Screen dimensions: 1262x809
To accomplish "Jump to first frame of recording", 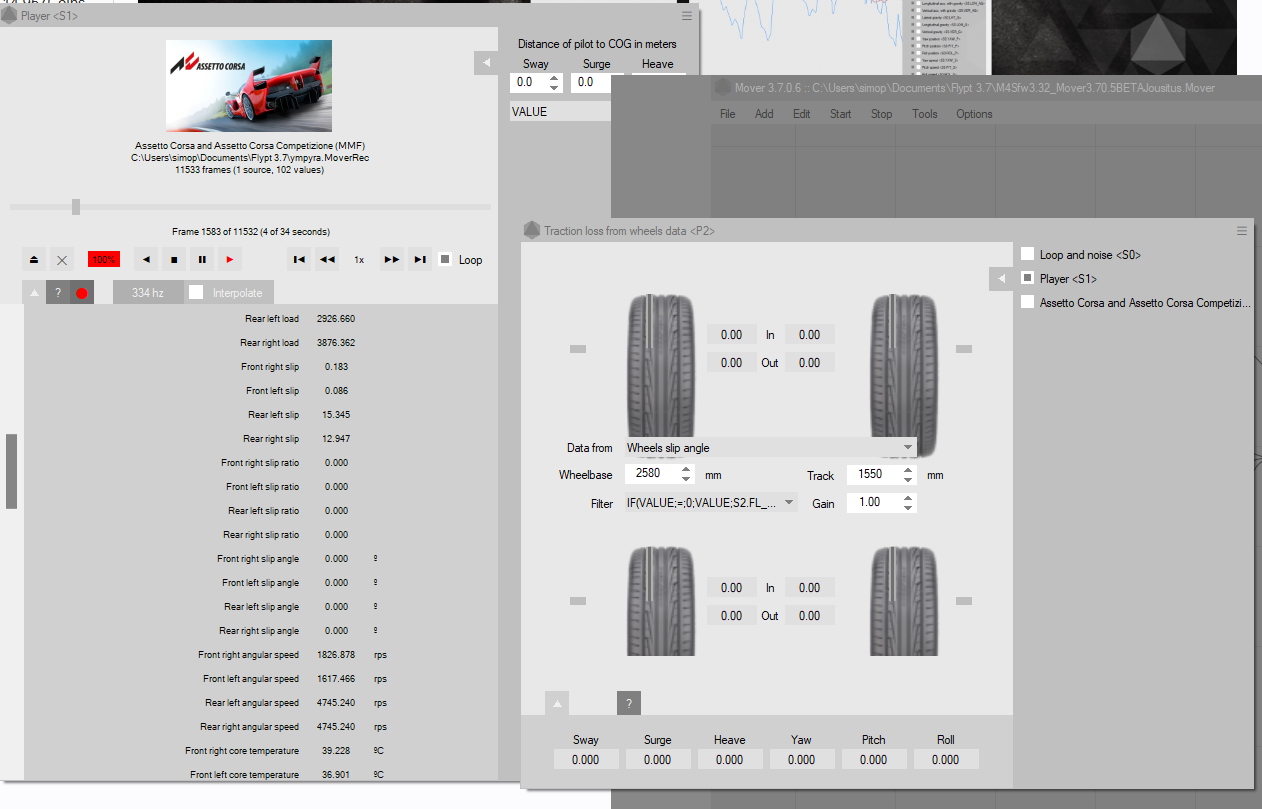I will pos(299,260).
